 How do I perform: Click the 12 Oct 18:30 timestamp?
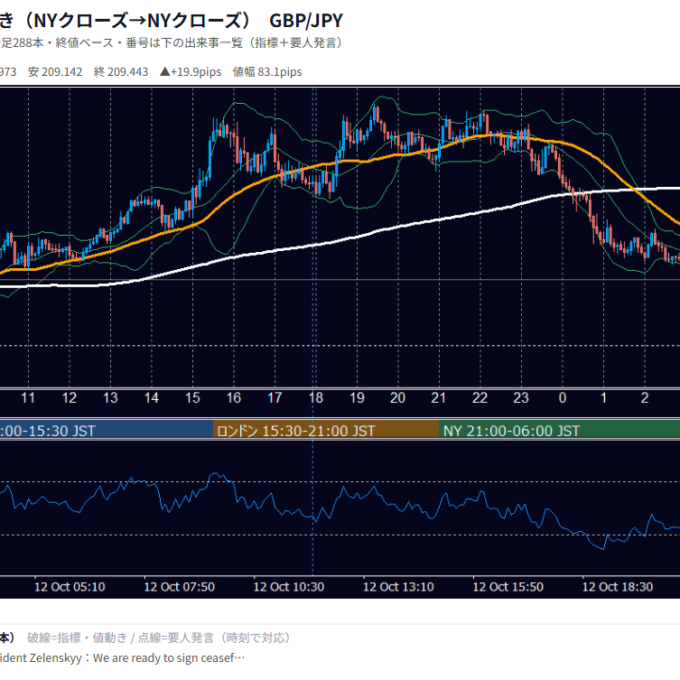[618, 587]
